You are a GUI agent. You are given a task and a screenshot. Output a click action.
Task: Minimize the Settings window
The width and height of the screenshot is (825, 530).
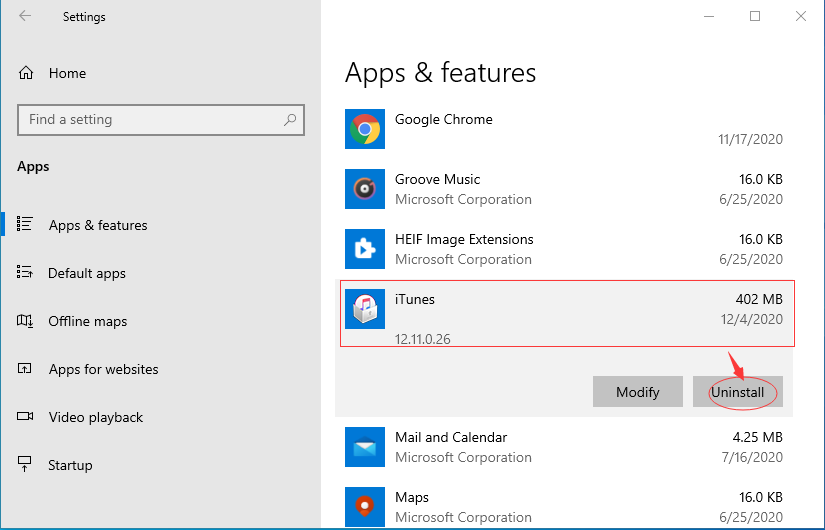pos(709,16)
